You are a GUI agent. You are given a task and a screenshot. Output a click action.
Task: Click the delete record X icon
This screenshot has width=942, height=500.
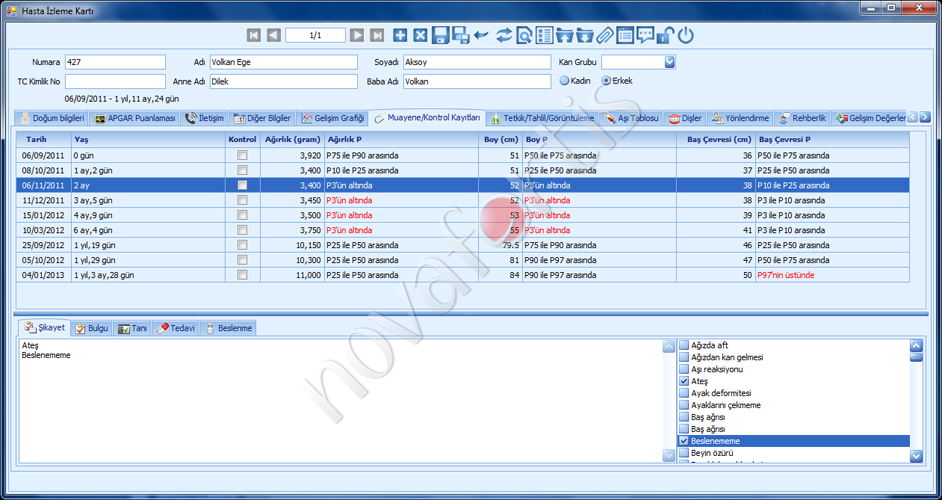[x=420, y=35]
